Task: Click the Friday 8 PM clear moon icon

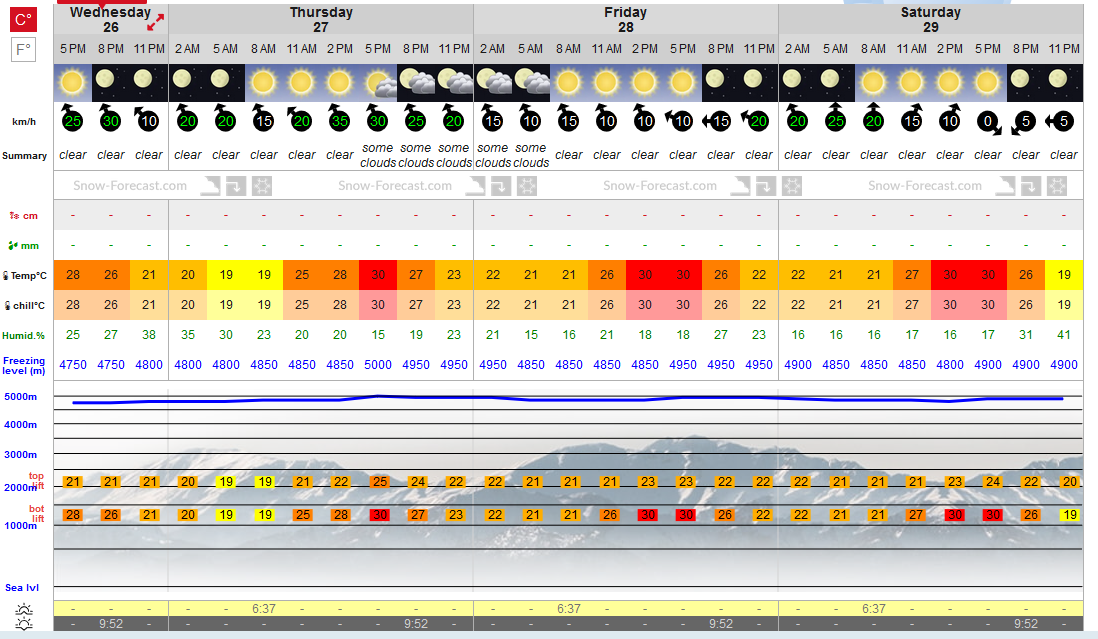Action: (721, 83)
